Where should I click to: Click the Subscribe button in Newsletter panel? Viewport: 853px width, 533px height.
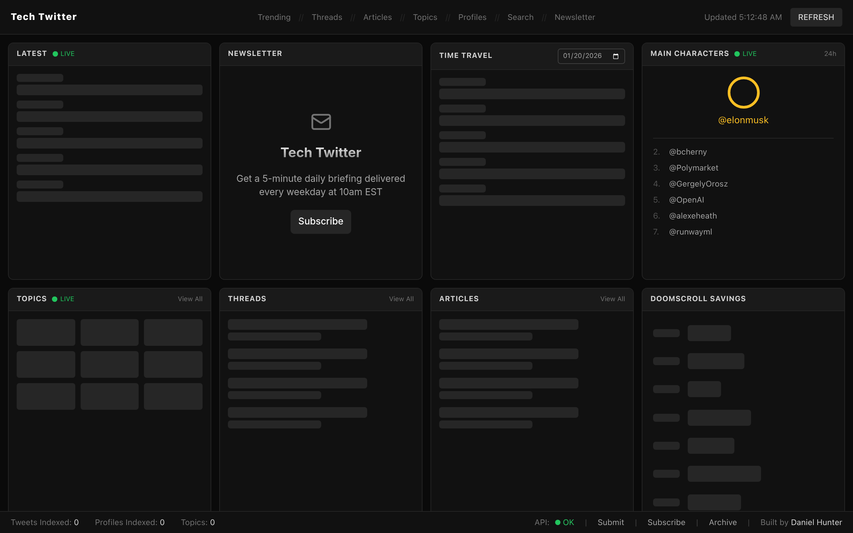tap(320, 221)
